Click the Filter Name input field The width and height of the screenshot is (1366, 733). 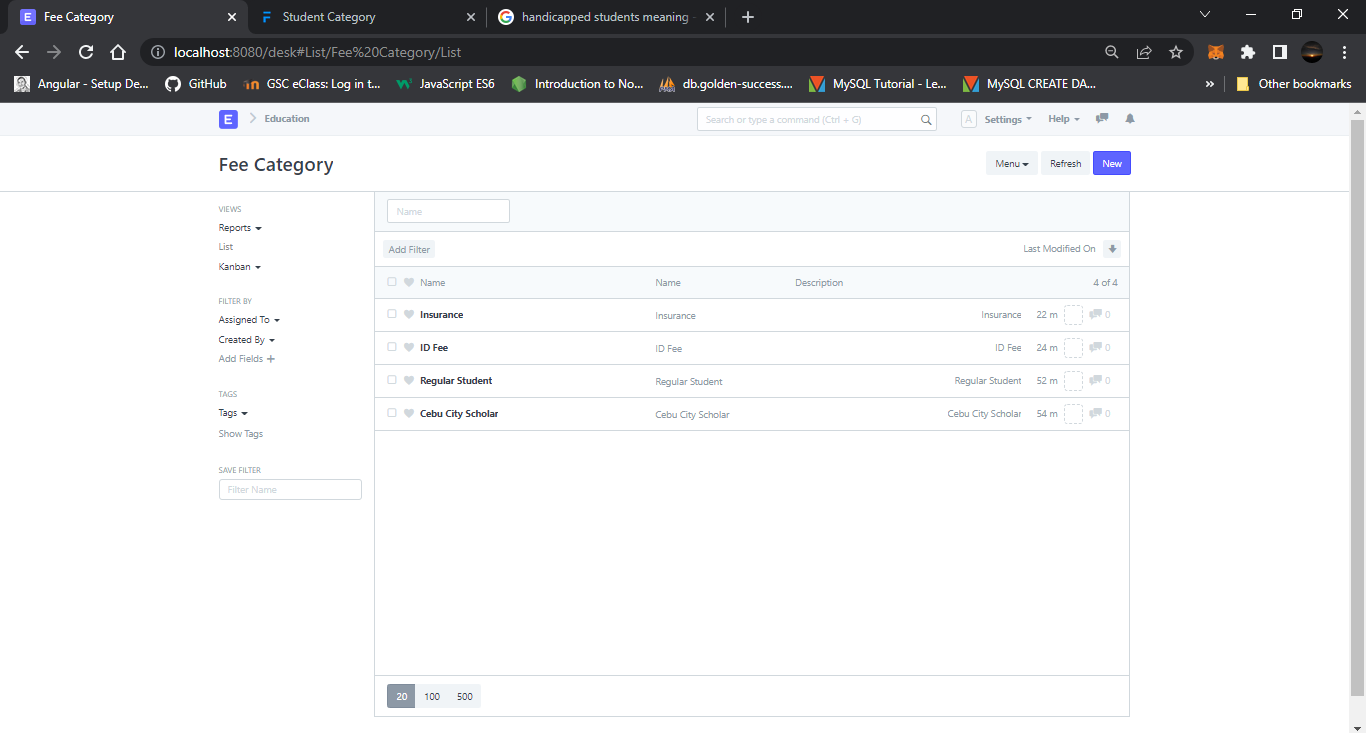click(290, 490)
